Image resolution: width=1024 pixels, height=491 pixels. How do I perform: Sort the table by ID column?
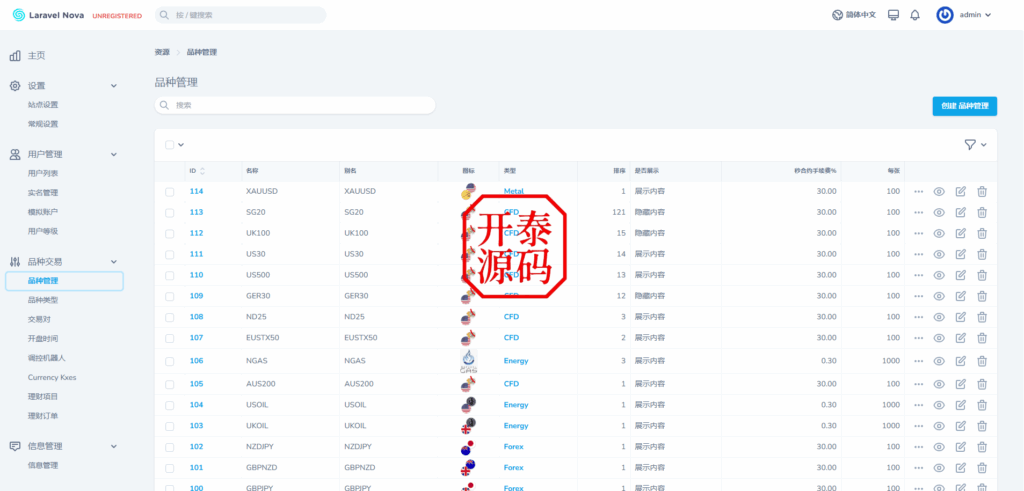(x=197, y=171)
